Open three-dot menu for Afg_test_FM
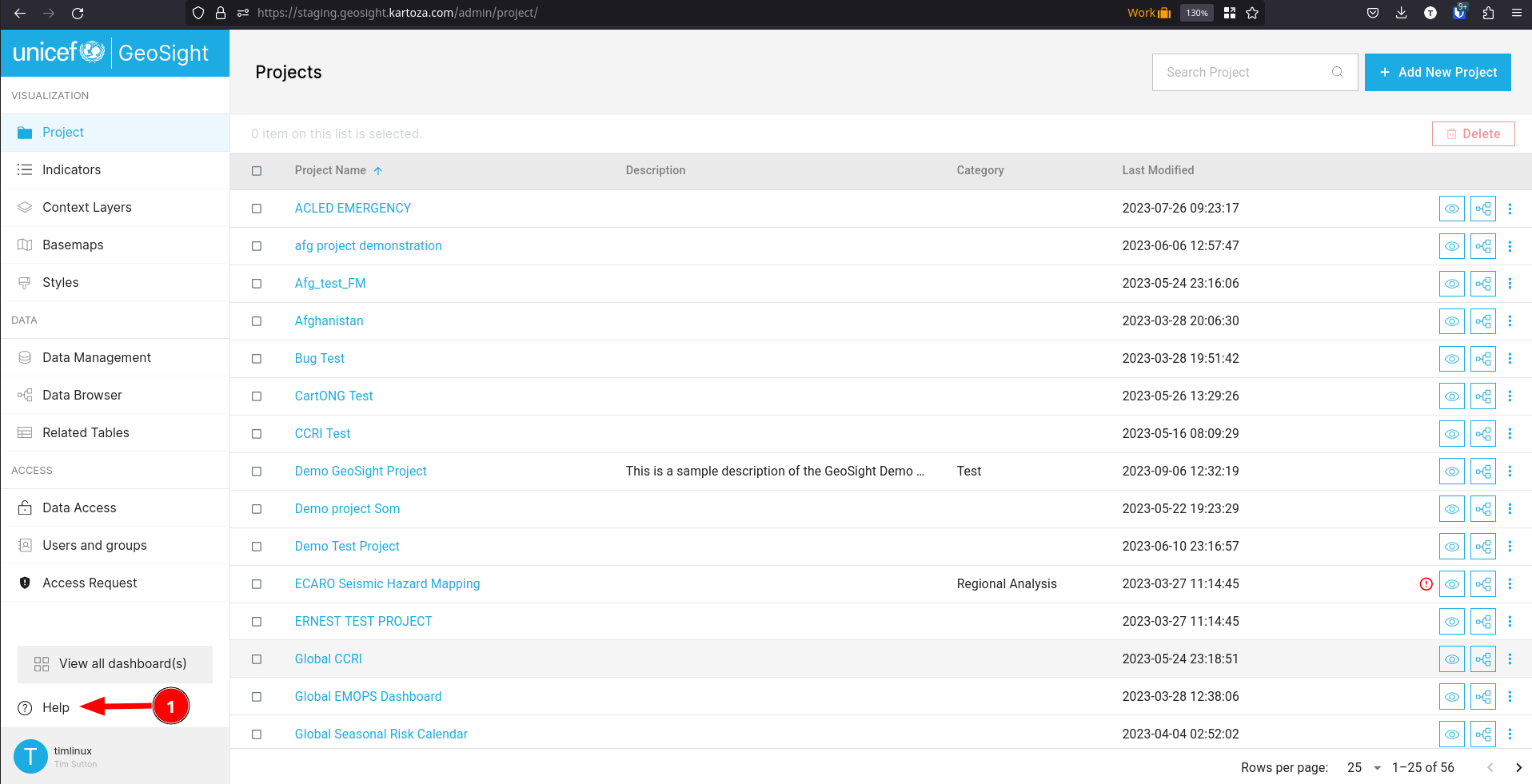The image size is (1532, 784). (x=1510, y=284)
